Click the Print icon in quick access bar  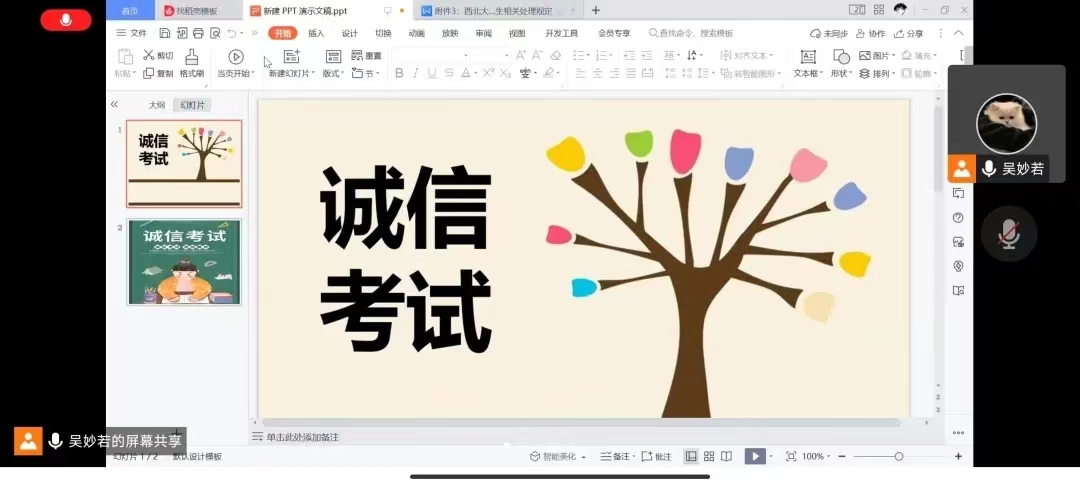pyautogui.click(x=196, y=33)
